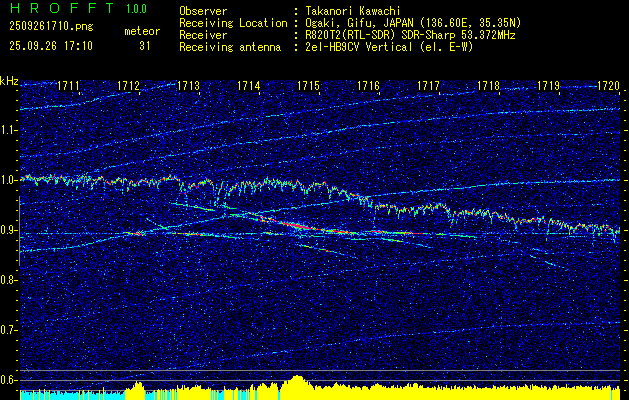Click the 1720 time marker
This screenshot has height=400, width=629.
pos(607,87)
